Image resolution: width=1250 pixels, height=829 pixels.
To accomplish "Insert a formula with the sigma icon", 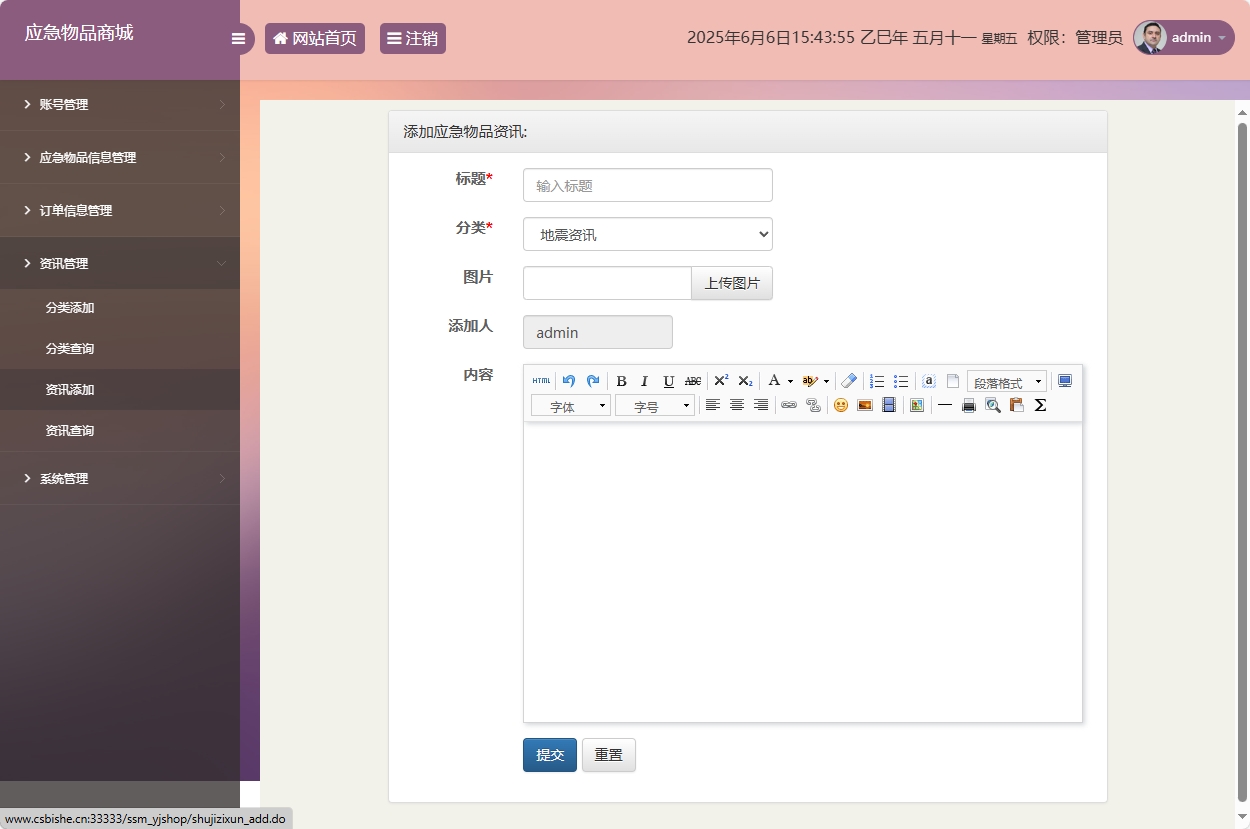I will 1040,405.
